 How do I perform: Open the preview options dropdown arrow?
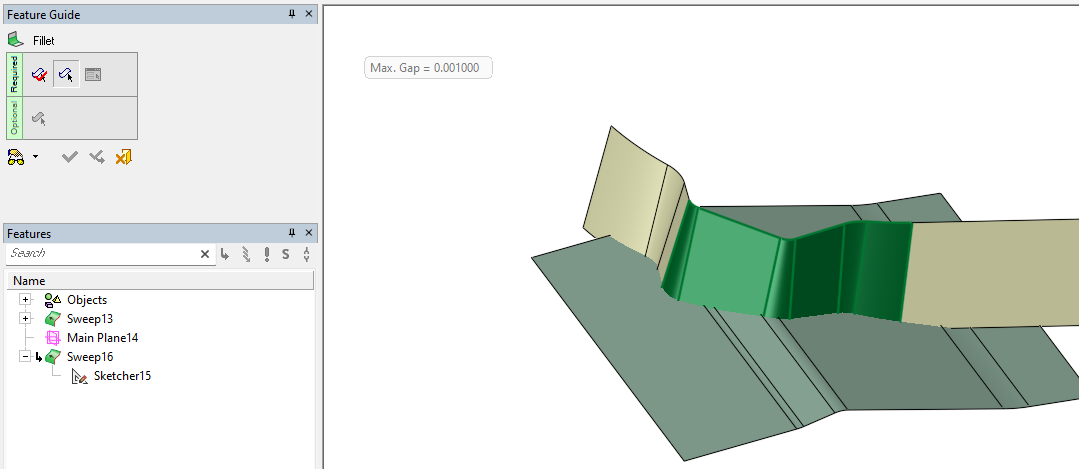[35, 157]
